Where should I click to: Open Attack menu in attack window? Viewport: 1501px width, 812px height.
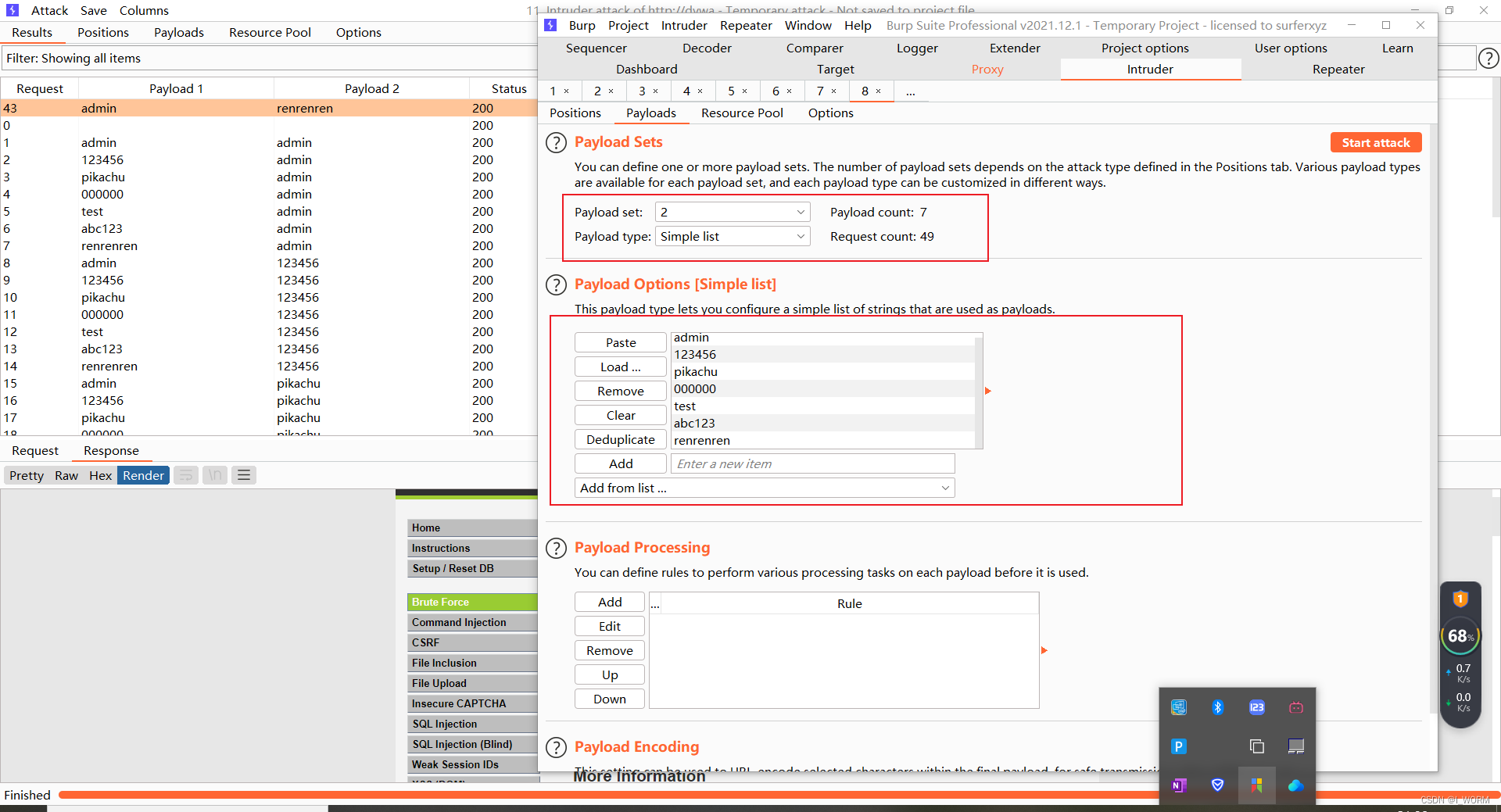coord(49,10)
